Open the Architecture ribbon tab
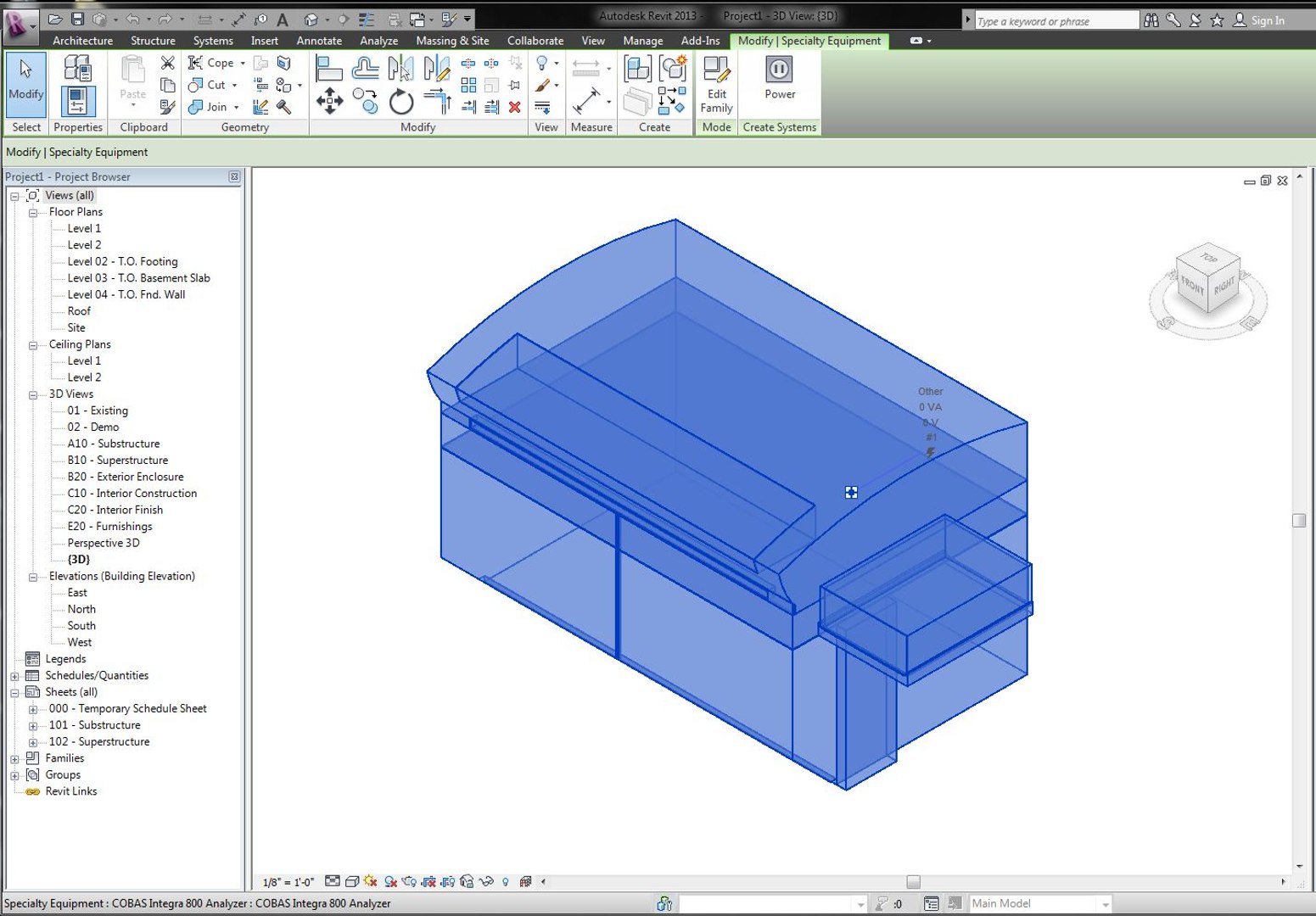Image resolution: width=1316 pixels, height=916 pixels. (x=82, y=41)
